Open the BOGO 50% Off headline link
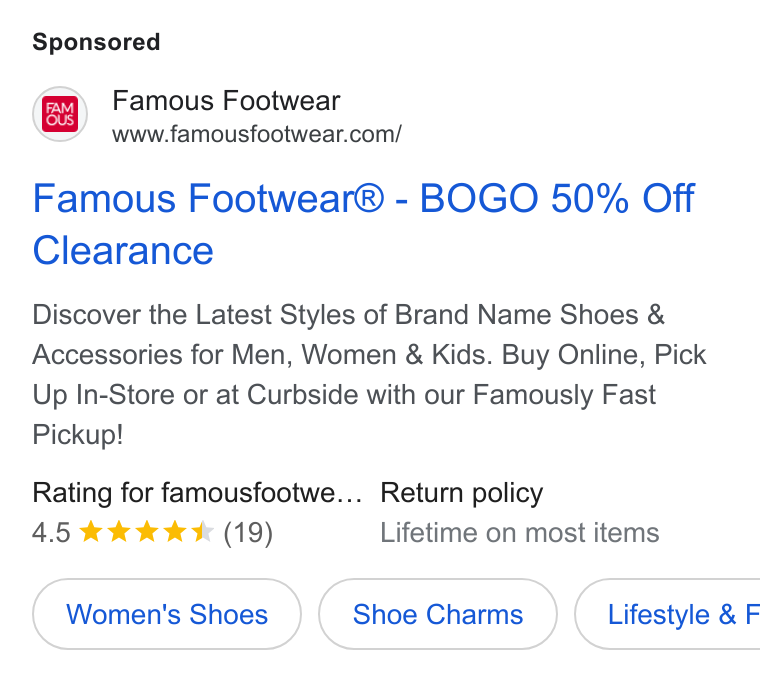 point(364,198)
